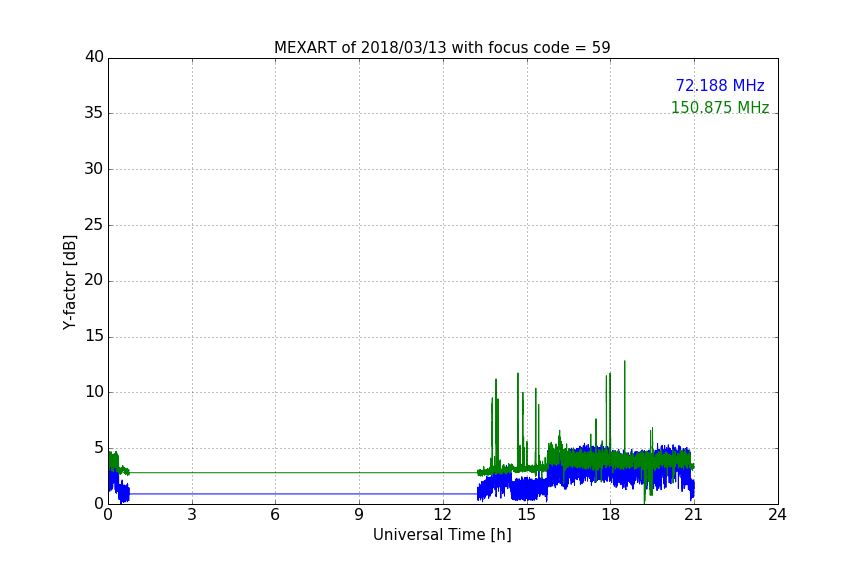Click the x-axis tick label 21
The width and height of the screenshot is (864, 576).
click(x=694, y=516)
